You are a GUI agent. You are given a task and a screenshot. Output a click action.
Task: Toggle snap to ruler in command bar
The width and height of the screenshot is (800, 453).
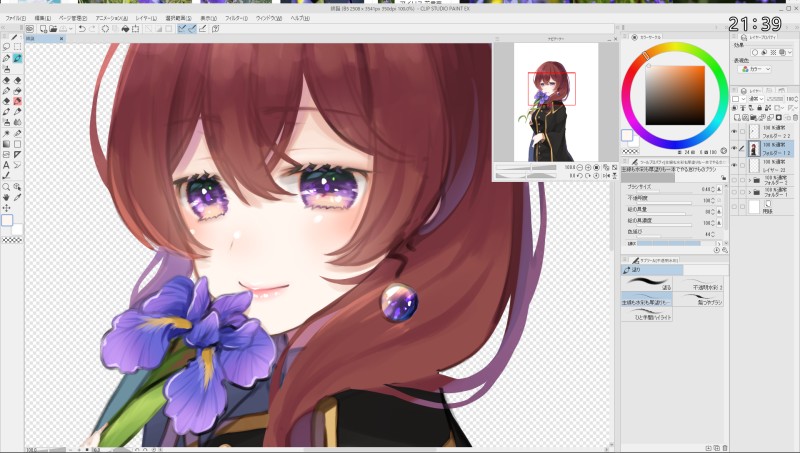[182, 29]
